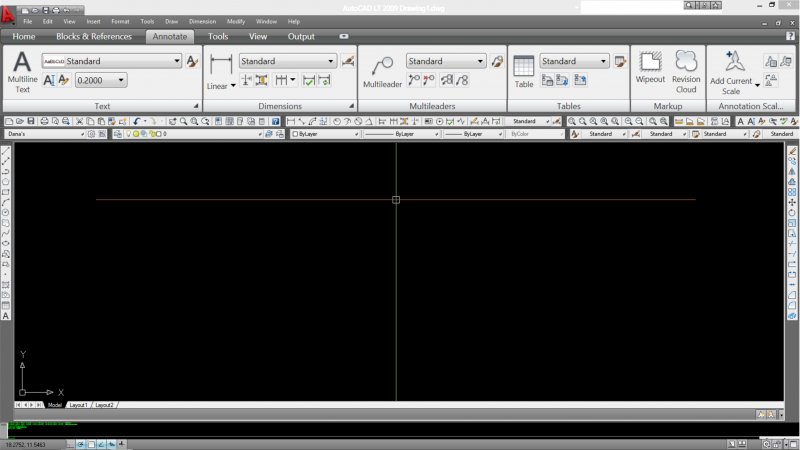This screenshot has height=450, width=800.
Task: Open the ribbon Dimension style dropdown
Action: tap(331, 61)
